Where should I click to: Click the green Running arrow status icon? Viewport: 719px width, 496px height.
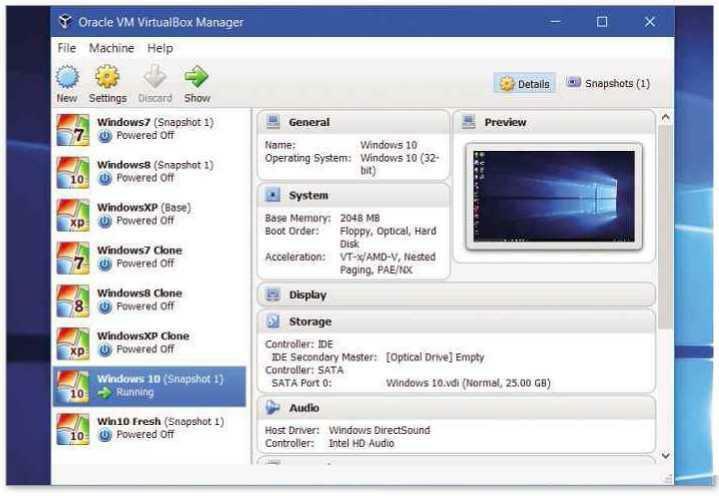pyautogui.click(x=105, y=393)
